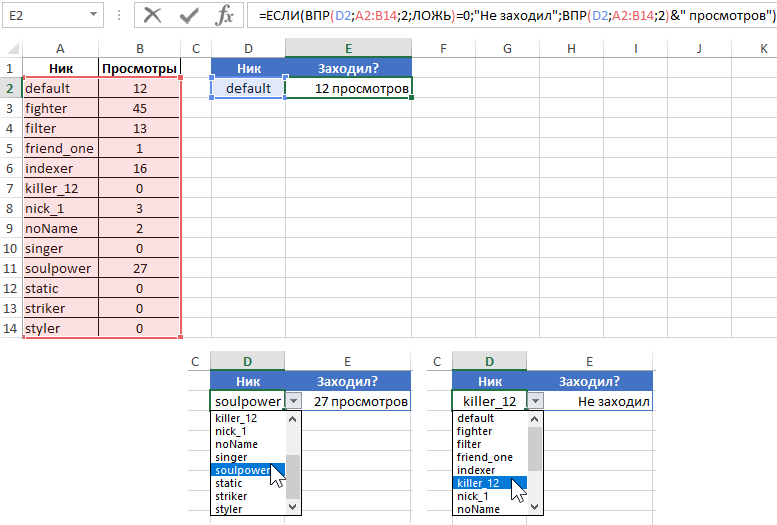Select cell showing "12 просмотров"
The height and width of the screenshot is (525, 777).
click(x=348, y=88)
